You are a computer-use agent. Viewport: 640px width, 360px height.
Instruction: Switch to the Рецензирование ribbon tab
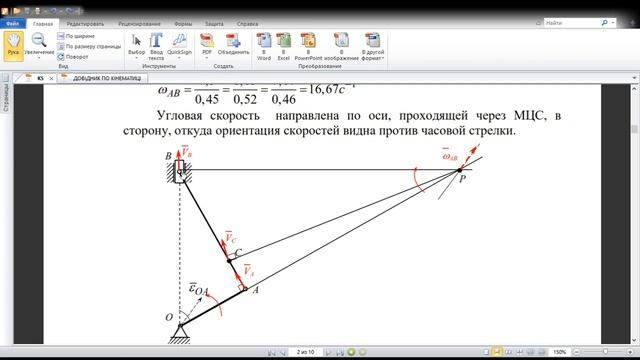[x=139, y=24]
